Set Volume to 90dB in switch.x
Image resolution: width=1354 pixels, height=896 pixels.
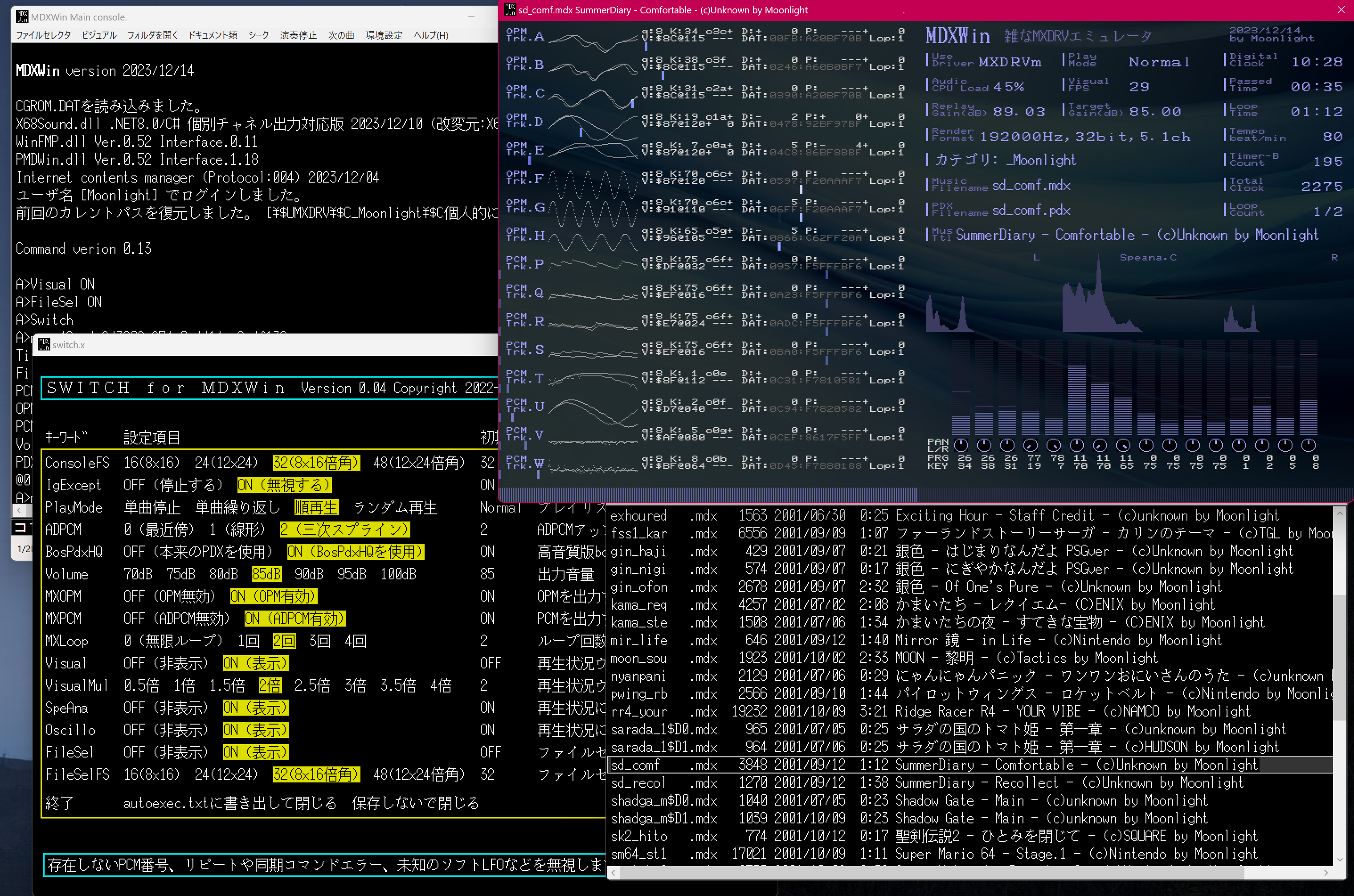[x=309, y=574]
